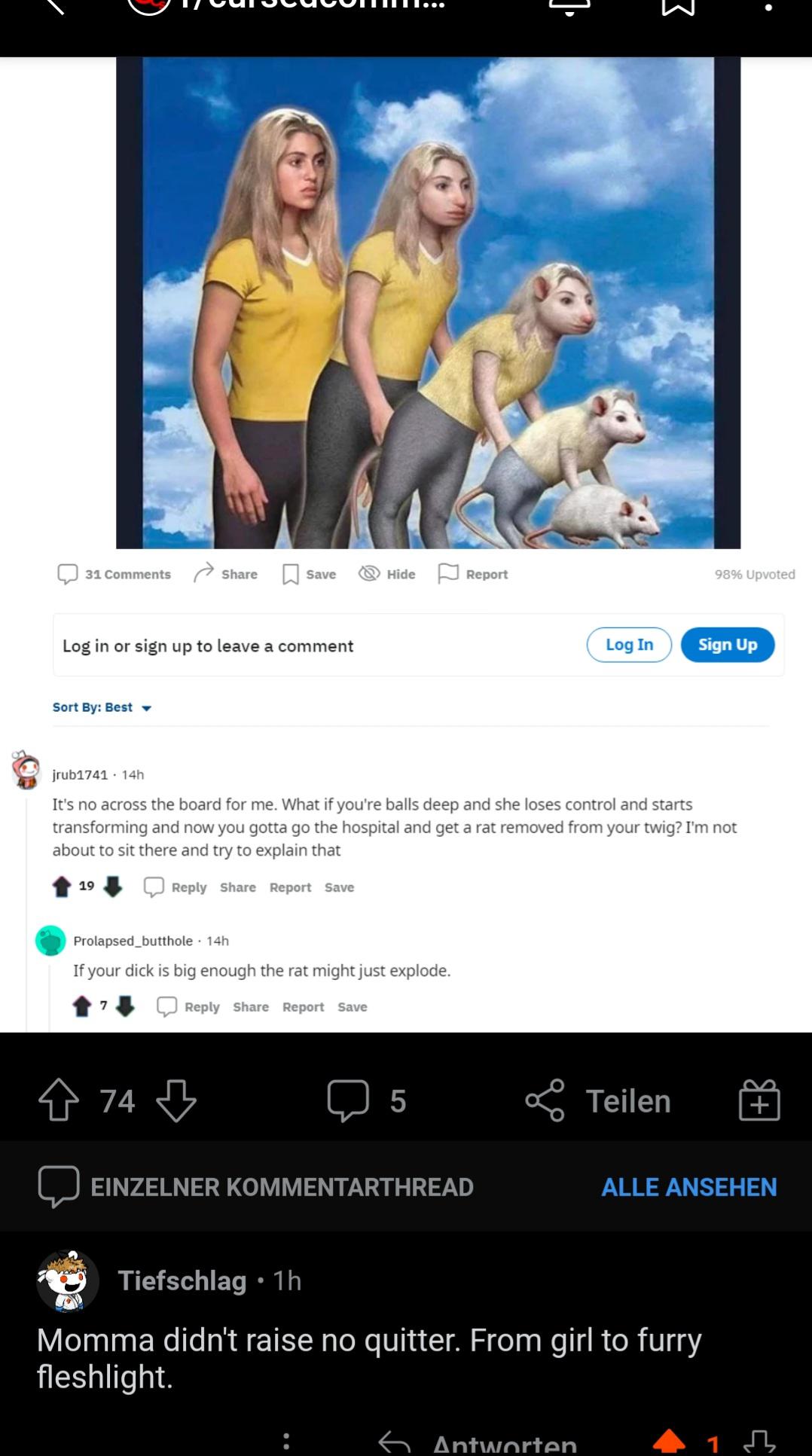Open the overflow menu in top bar
The height and width of the screenshot is (1456, 812).
tap(768, 8)
